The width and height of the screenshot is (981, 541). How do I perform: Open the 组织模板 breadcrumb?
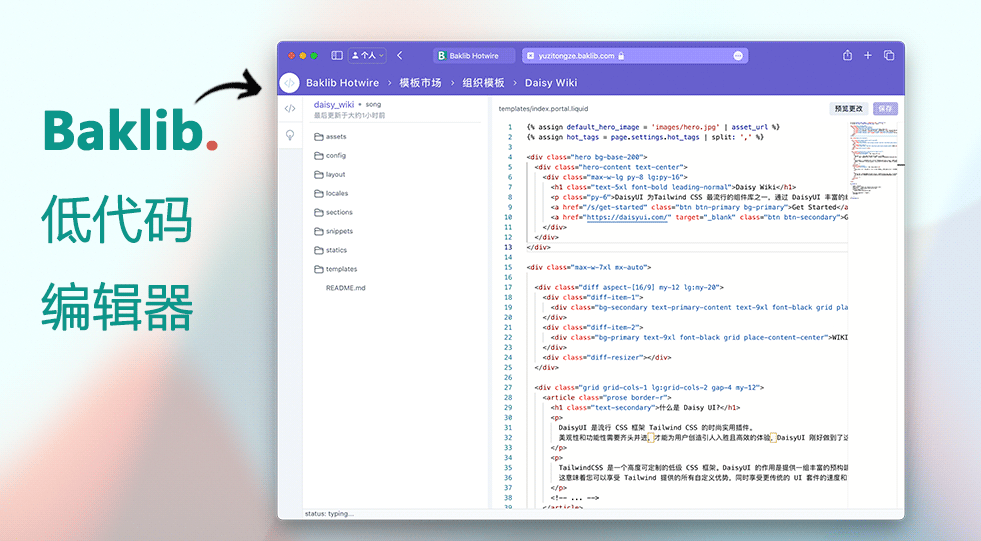point(483,83)
